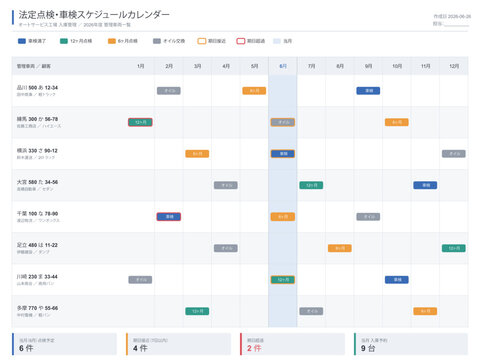Open overdue January 12-month chip for 練馬 300
This screenshot has width=480, height=360.
(140, 122)
